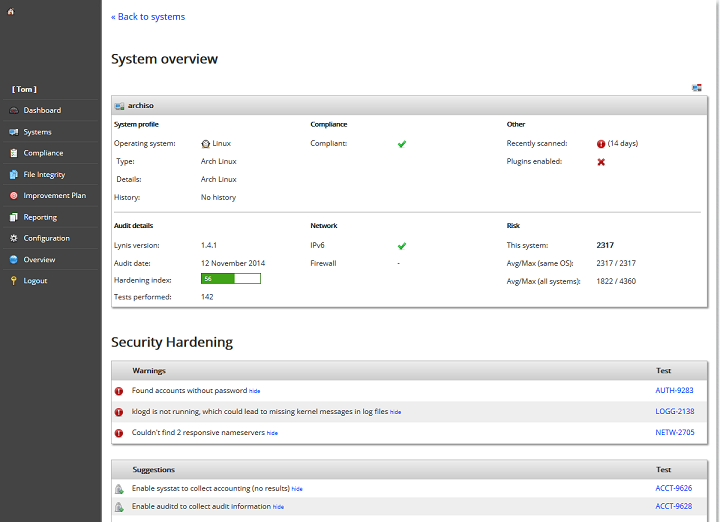
Task: Open Reporting from the sidebar
Action: click(x=40, y=217)
